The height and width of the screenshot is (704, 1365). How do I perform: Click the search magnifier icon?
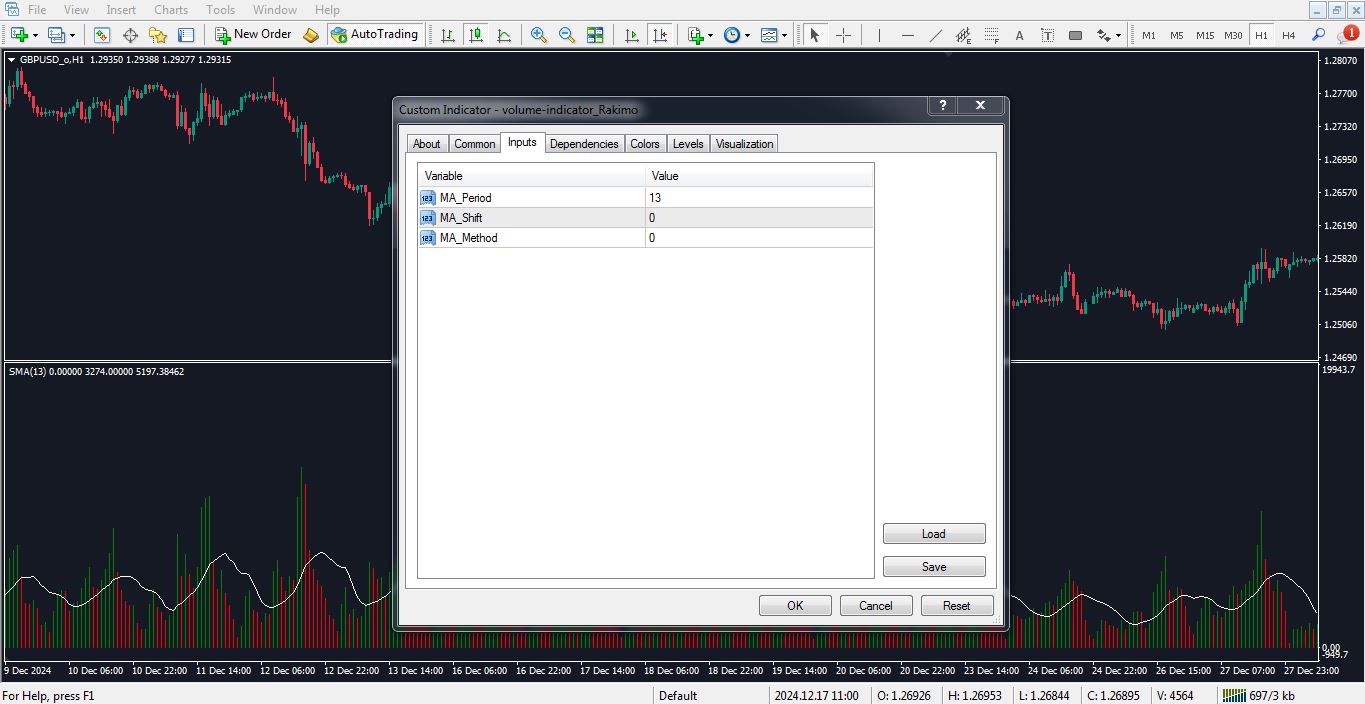pos(1318,35)
